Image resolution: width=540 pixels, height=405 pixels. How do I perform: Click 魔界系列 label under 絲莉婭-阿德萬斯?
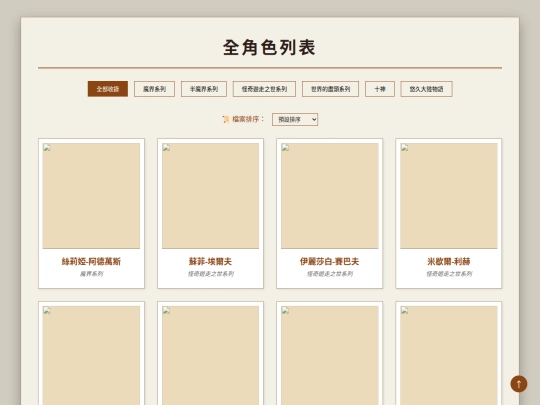click(x=91, y=274)
